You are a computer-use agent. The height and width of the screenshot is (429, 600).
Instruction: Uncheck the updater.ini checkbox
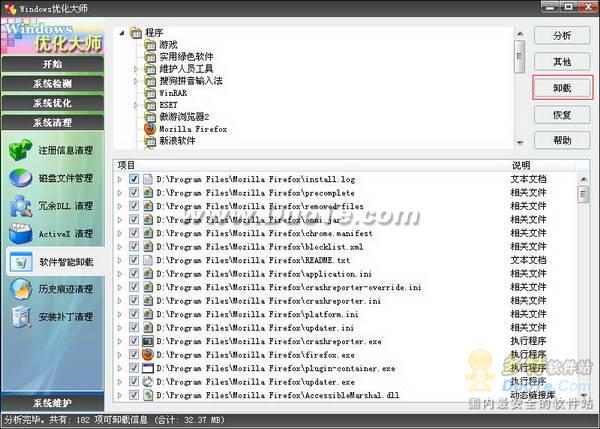click(x=134, y=328)
